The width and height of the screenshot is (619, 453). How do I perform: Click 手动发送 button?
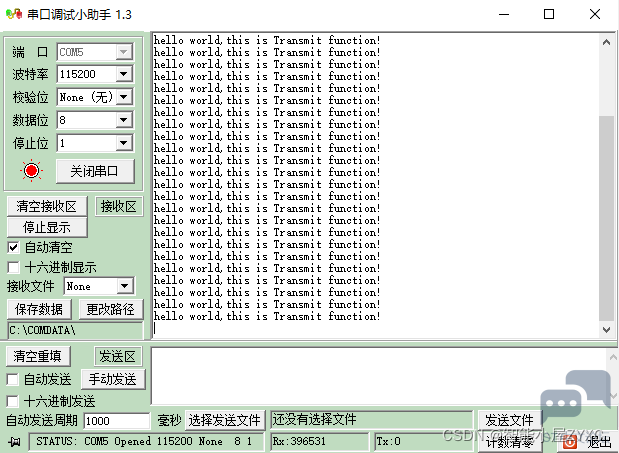coord(113,379)
